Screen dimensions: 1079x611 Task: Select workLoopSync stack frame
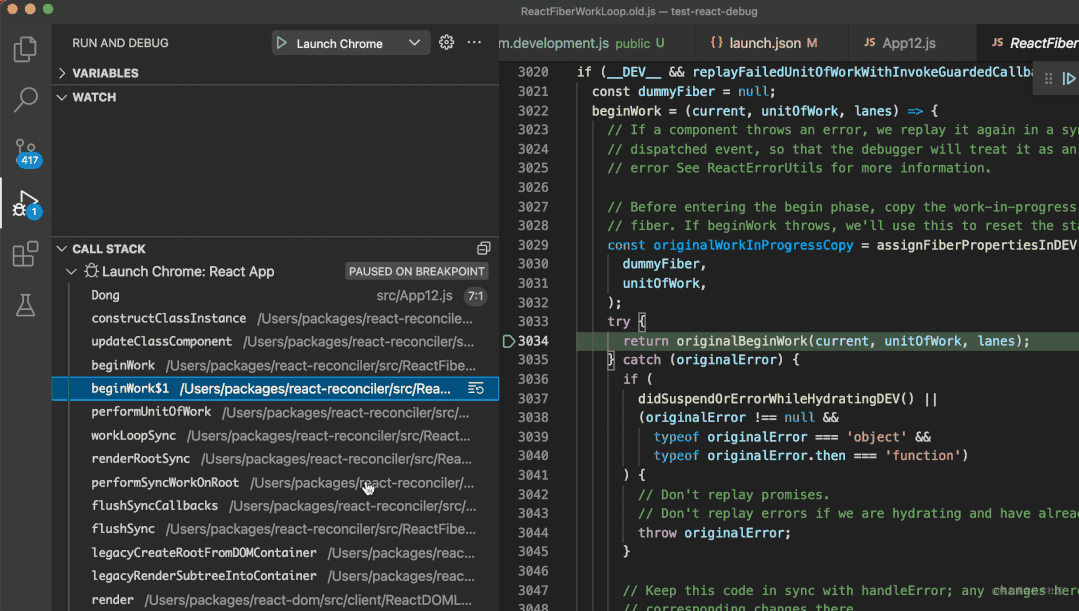click(275, 436)
